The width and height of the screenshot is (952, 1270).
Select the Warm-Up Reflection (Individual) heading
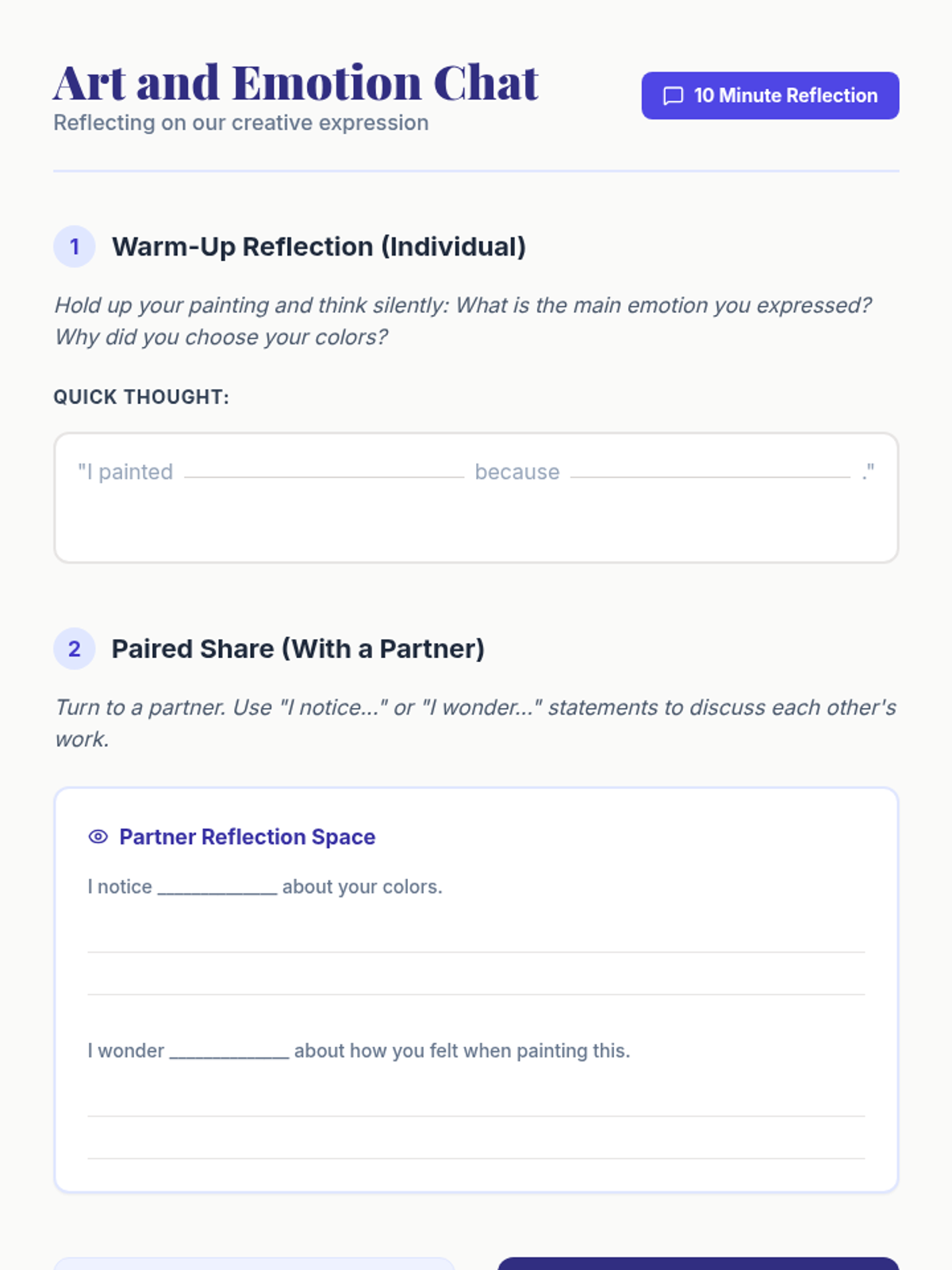click(x=319, y=247)
